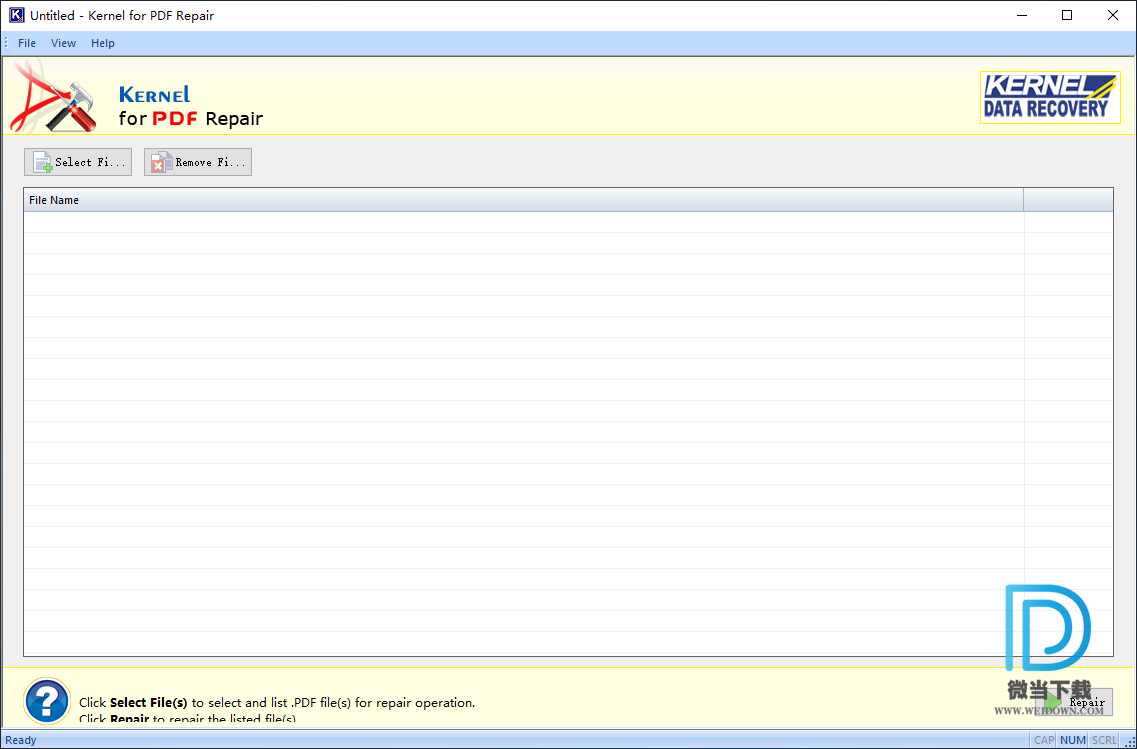Click the menu bar gripper handle

point(7,44)
